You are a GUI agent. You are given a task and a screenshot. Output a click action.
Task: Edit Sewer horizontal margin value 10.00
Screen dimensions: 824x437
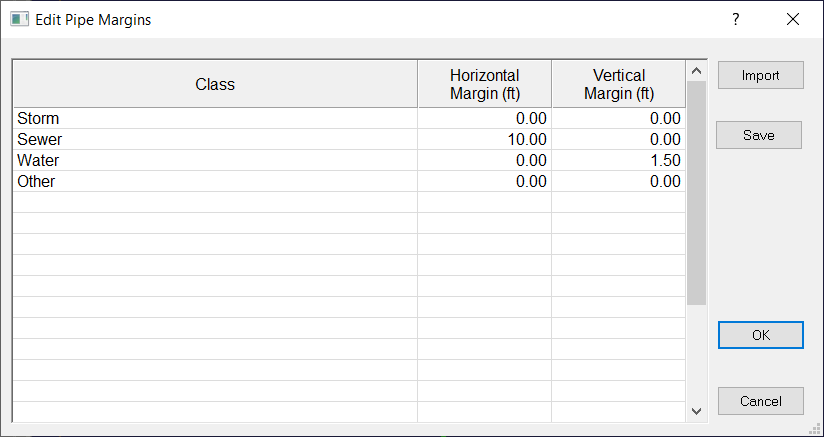point(484,140)
